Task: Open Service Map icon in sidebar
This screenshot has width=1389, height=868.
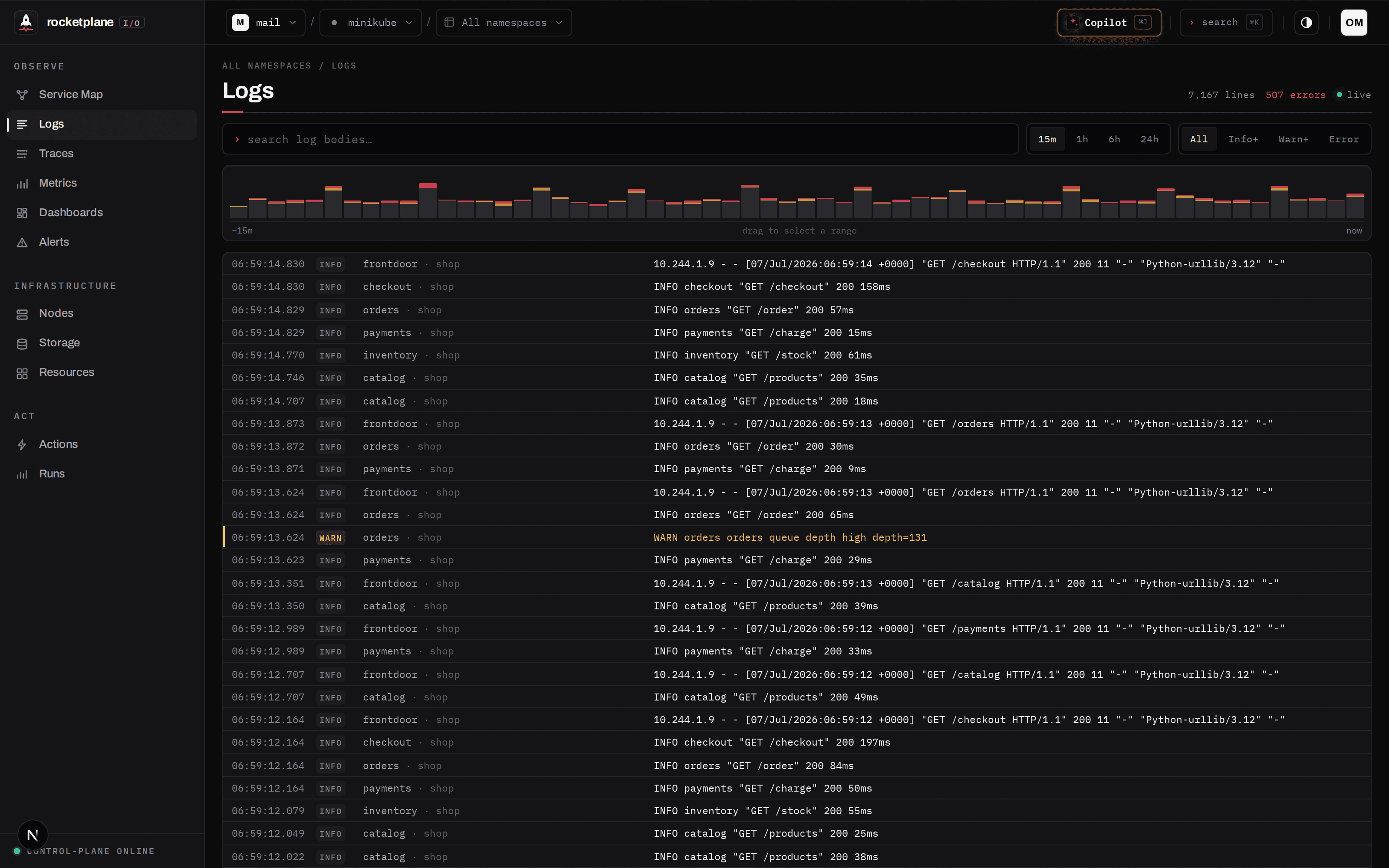Action: (23, 95)
